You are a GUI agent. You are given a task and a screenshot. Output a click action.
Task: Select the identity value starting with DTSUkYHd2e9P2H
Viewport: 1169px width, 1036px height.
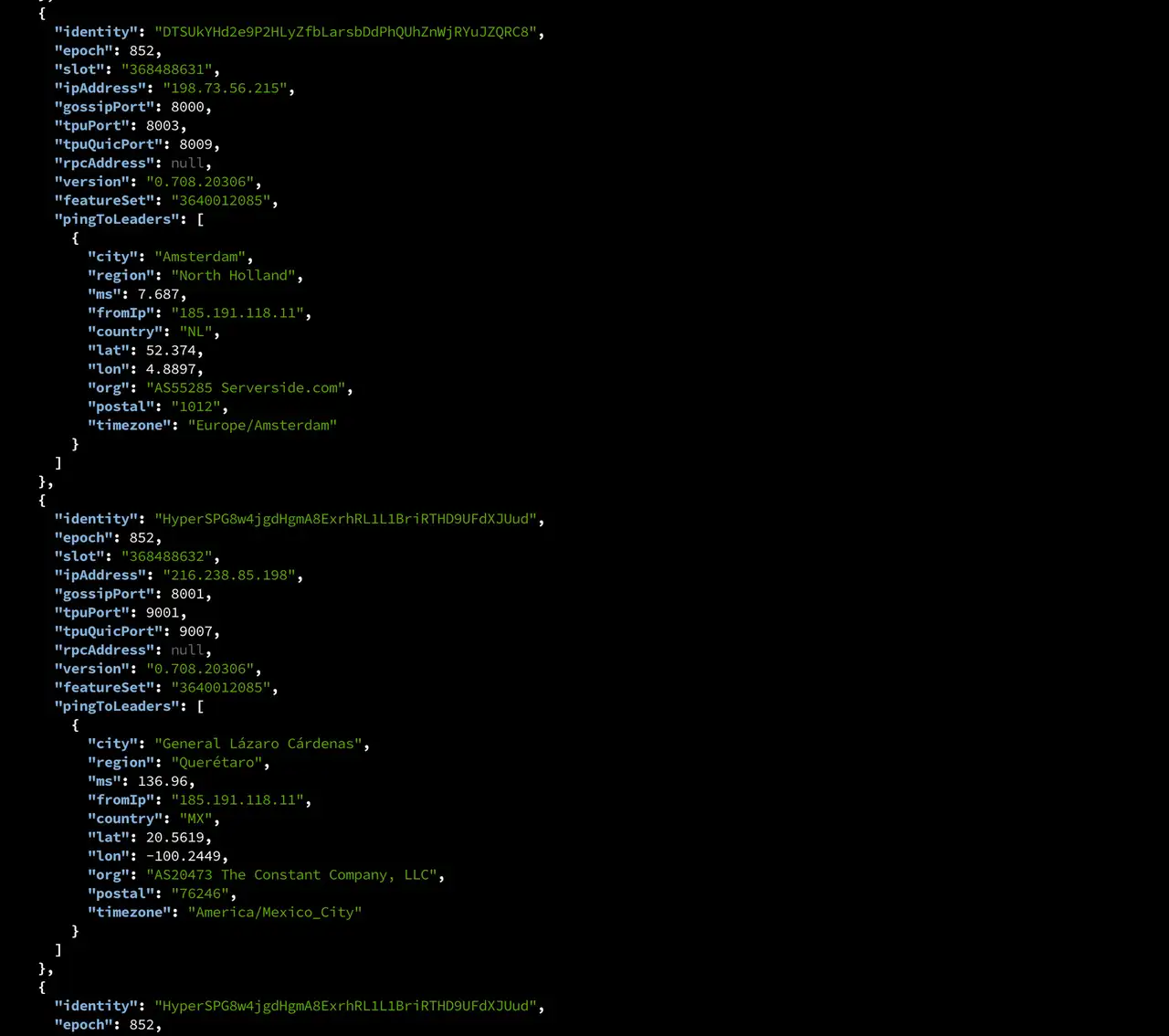347,31
